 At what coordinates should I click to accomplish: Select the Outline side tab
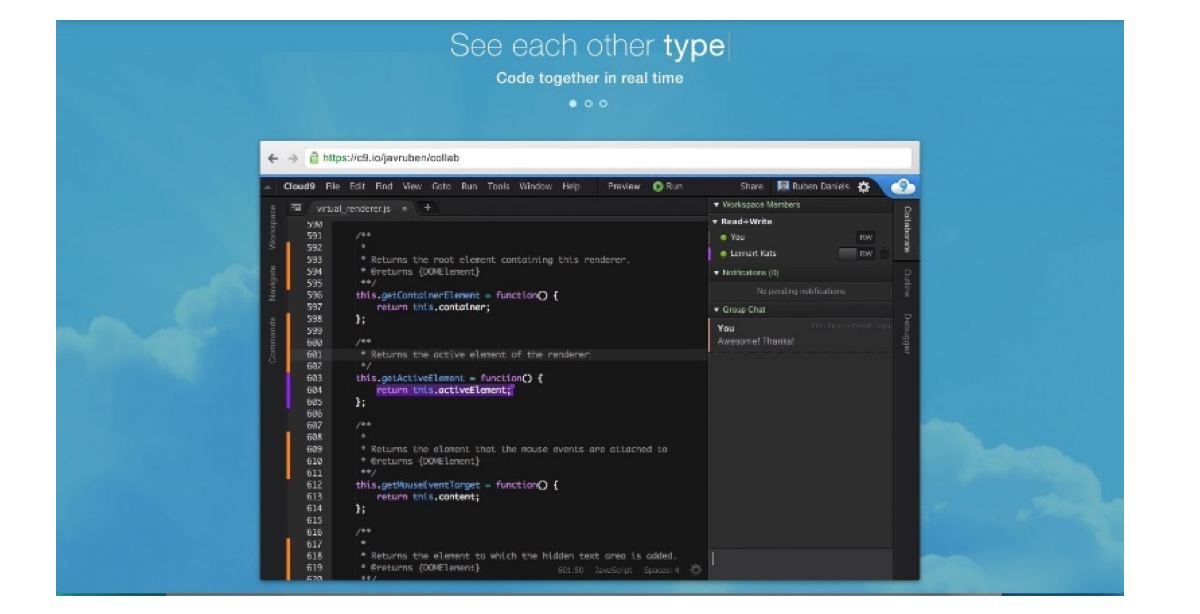(907, 282)
